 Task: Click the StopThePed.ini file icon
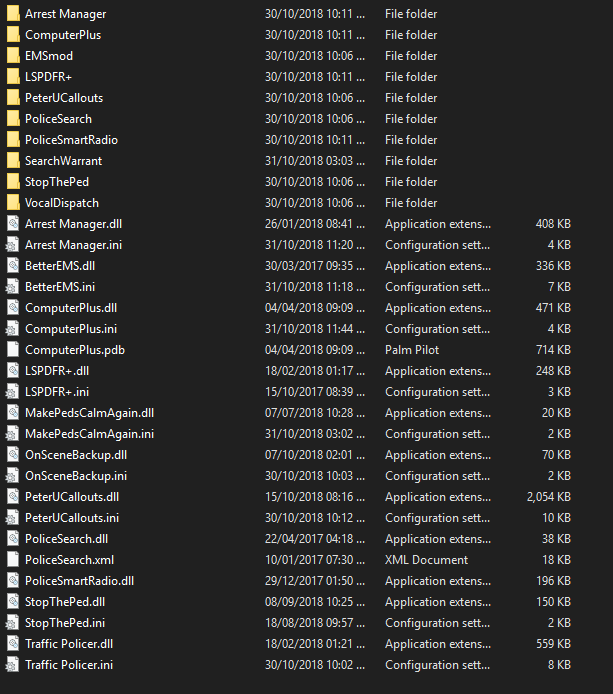coord(12,623)
